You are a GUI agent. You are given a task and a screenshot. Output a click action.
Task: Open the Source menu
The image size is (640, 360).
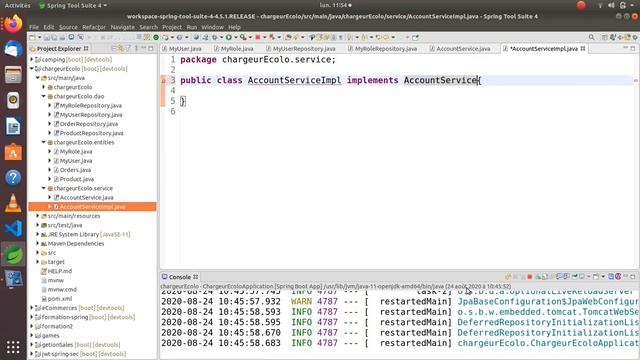pos(68,27)
